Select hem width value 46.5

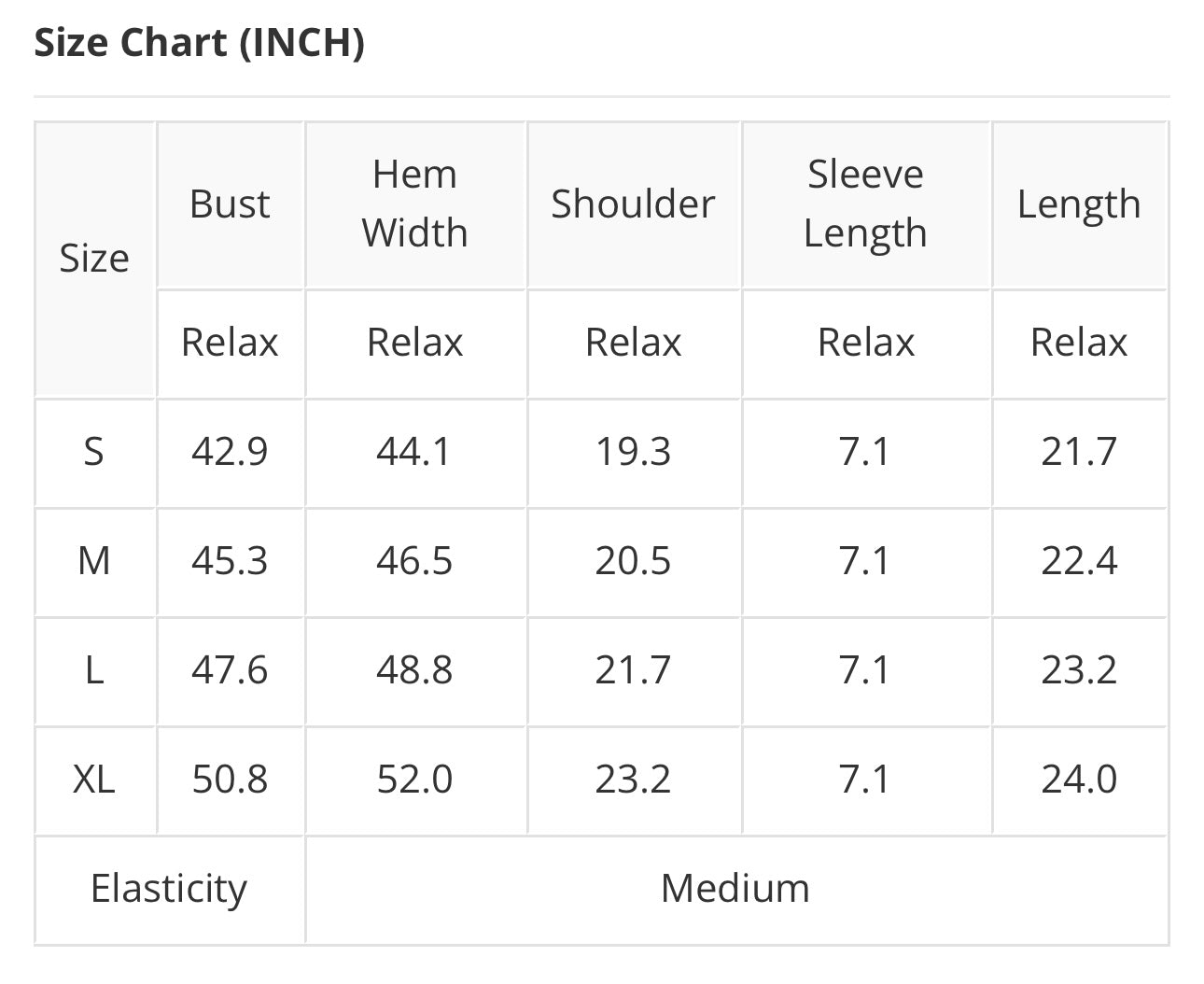tap(414, 561)
